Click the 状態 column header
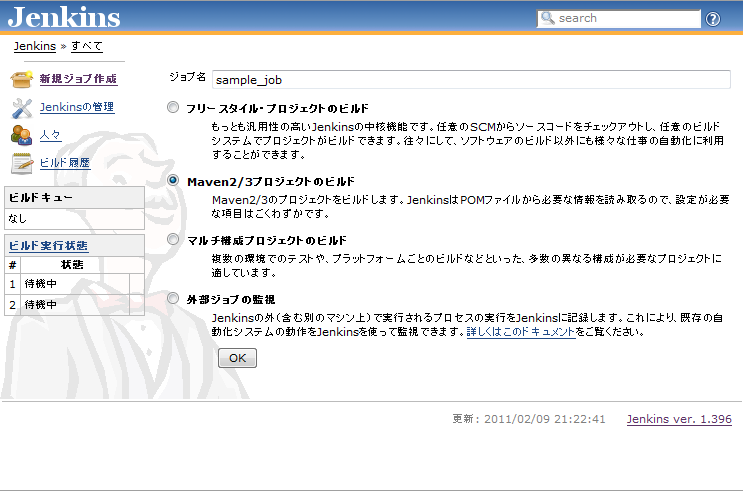 [72, 264]
